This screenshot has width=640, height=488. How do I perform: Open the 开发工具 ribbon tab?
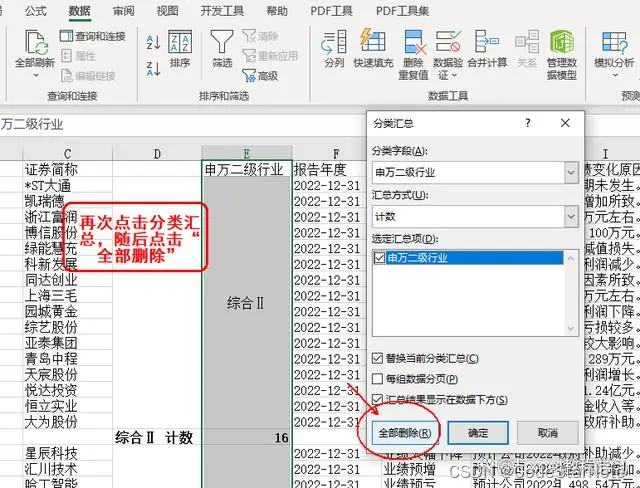(222, 11)
